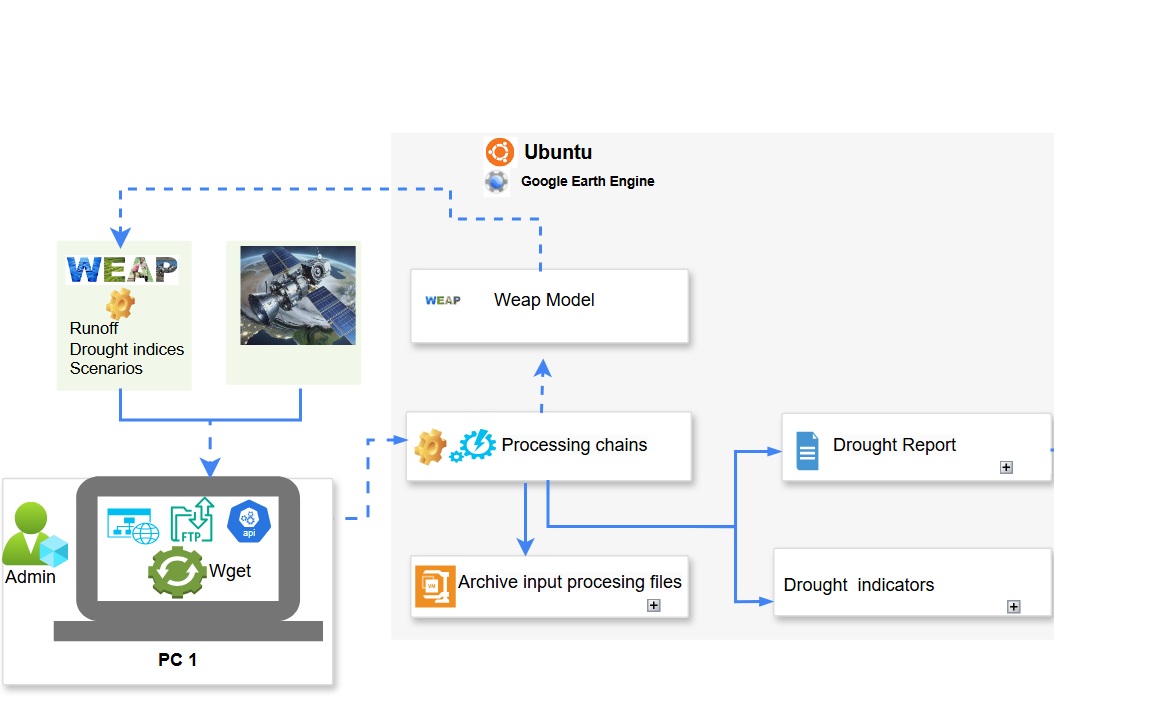Click the orange Ubuntu logo icon

499,152
